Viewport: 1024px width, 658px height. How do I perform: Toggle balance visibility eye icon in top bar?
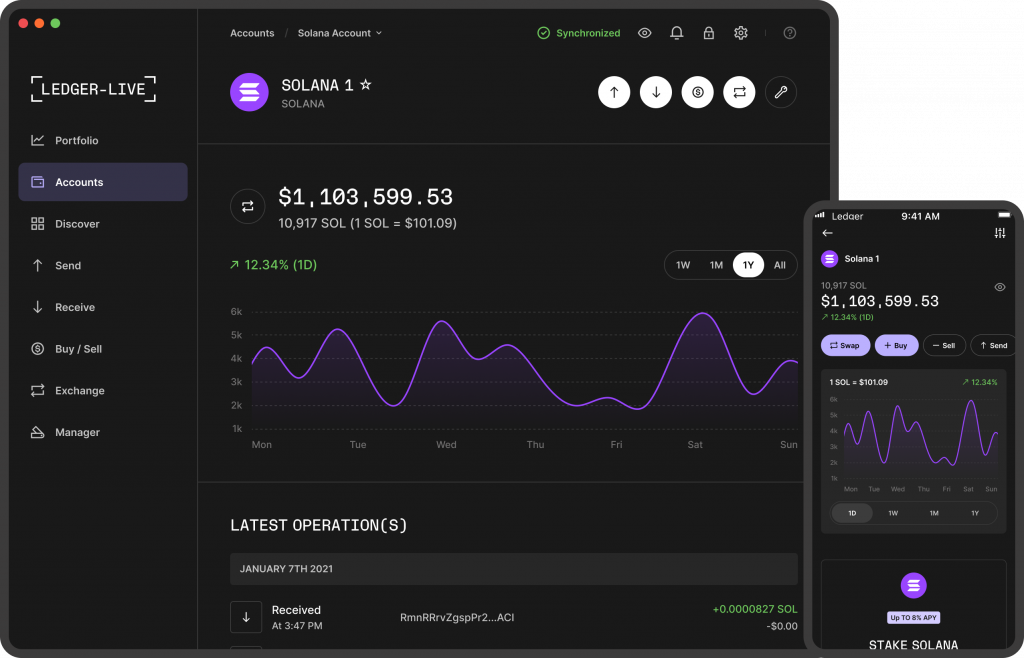coord(645,33)
